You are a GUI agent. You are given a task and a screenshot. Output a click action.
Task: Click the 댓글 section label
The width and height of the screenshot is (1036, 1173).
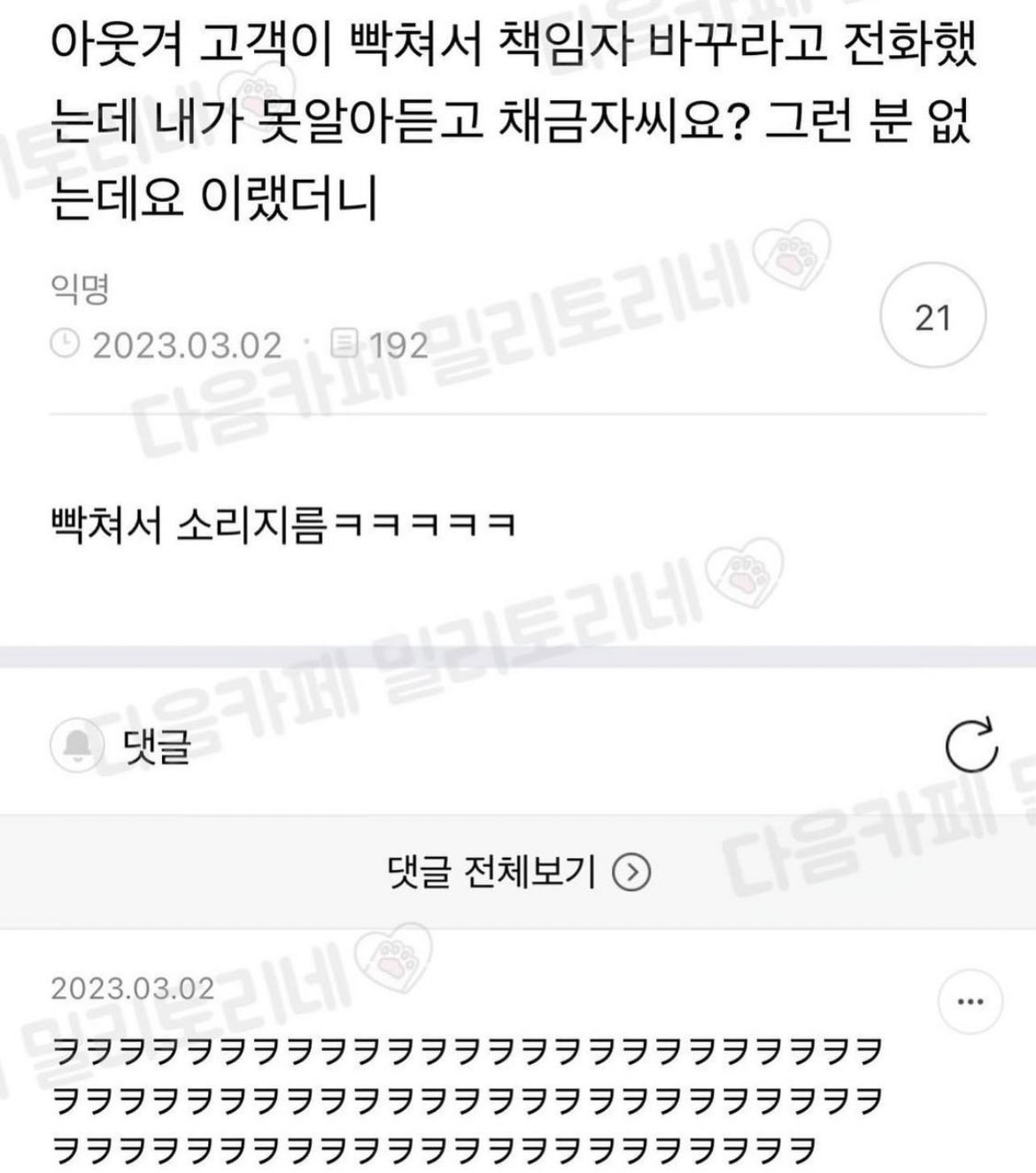point(157,746)
